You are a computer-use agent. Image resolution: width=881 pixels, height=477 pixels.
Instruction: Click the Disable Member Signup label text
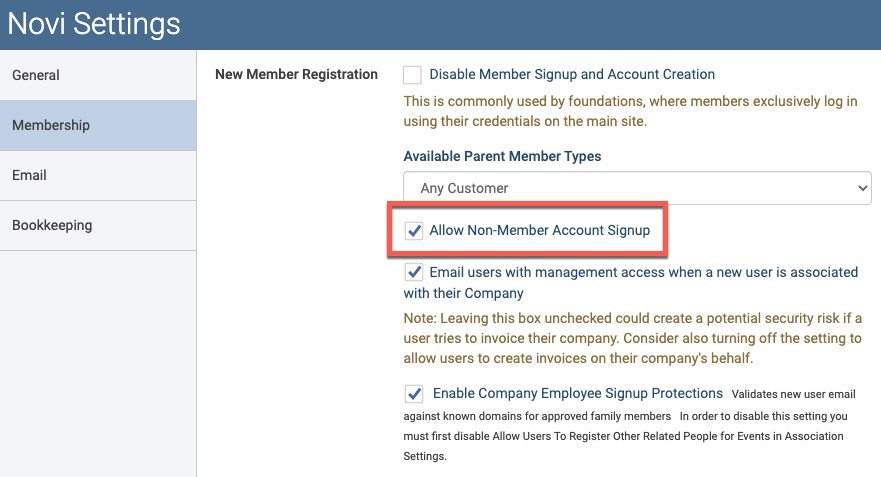[572, 74]
